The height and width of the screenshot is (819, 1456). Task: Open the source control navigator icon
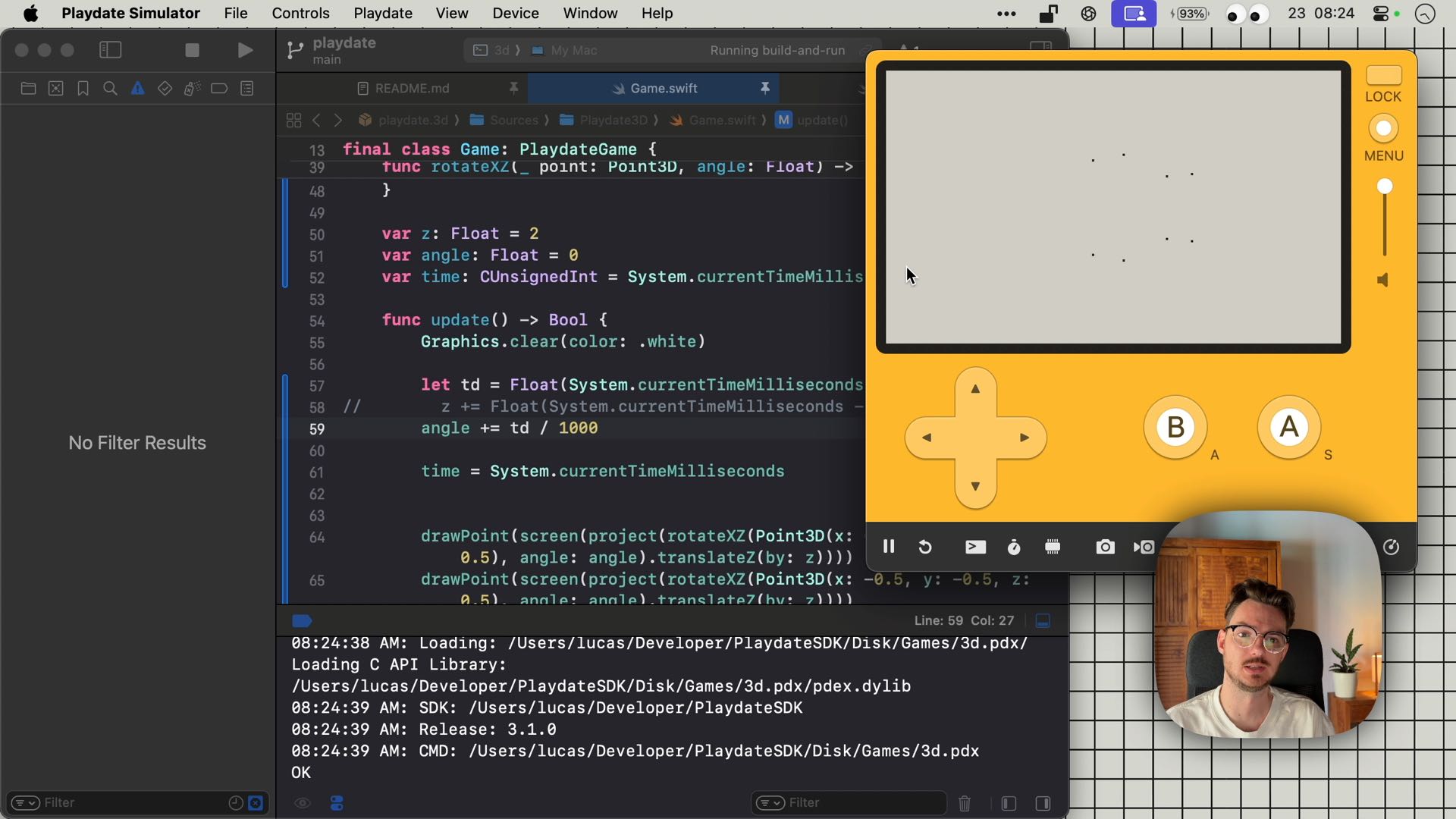coord(55,89)
